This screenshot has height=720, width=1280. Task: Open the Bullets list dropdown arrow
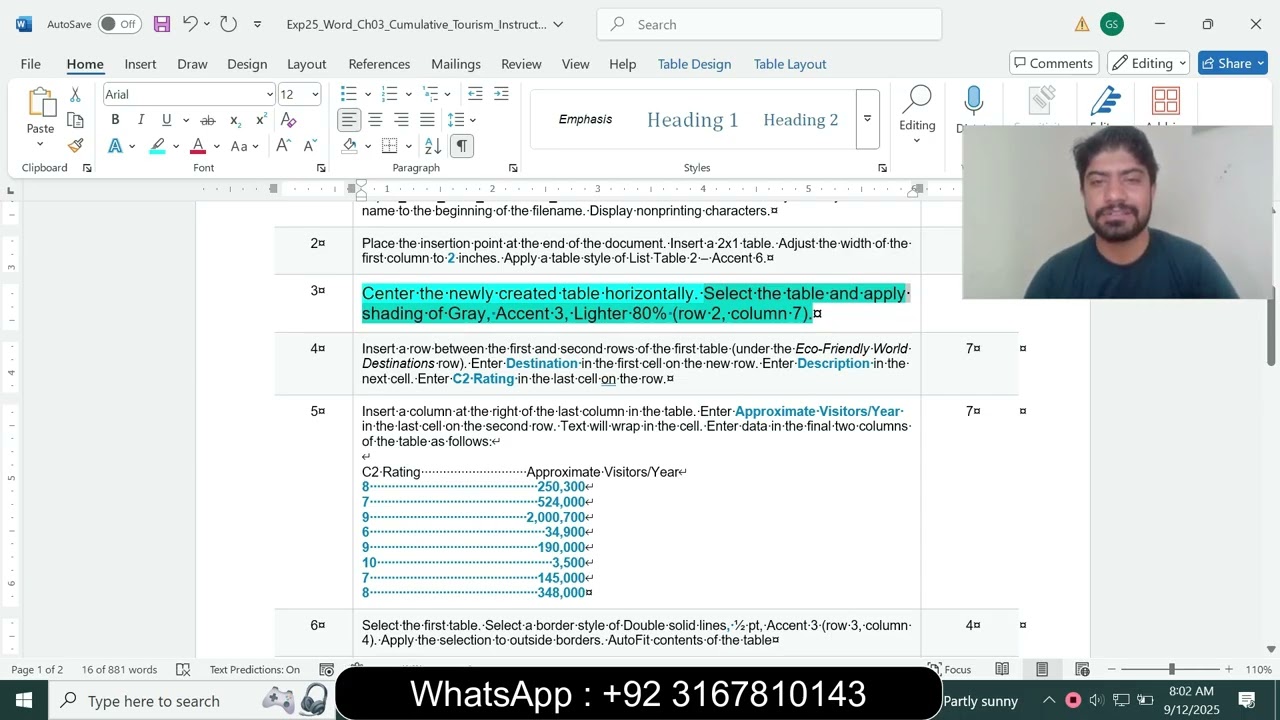368,94
